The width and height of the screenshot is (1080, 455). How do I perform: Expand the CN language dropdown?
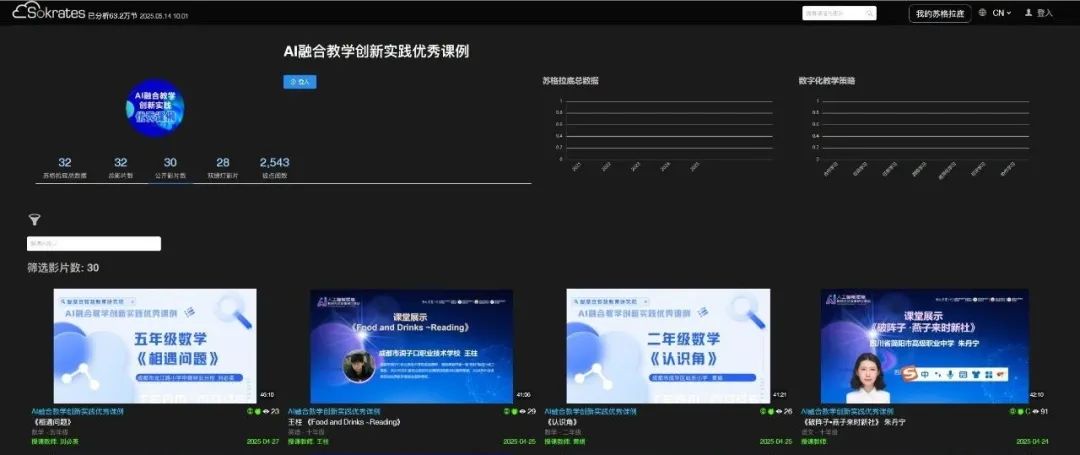coord(1002,13)
